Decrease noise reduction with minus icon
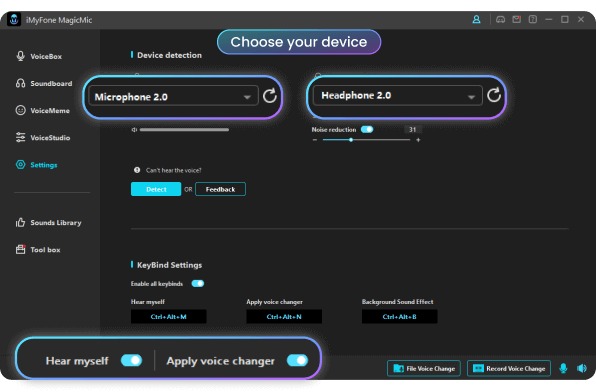The image size is (596, 392). (315, 140)
